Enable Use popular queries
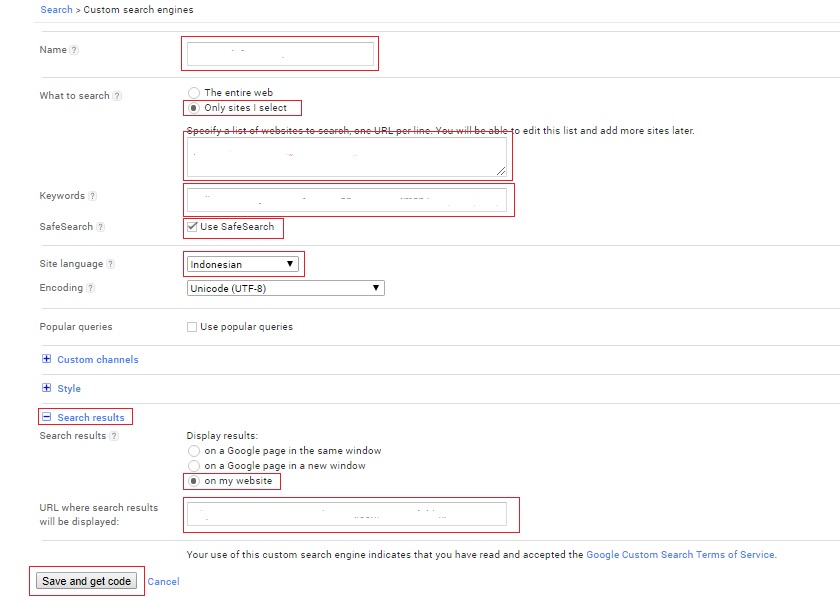Screen dimensions: 840x603 190,326
